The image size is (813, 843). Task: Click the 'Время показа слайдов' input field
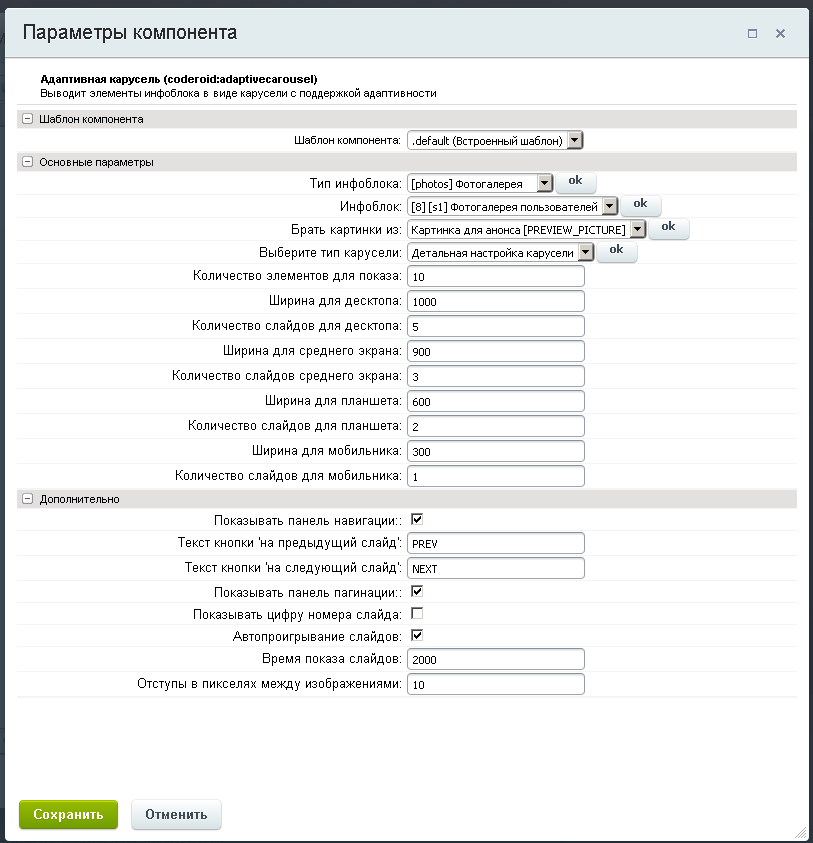[495, 660]
